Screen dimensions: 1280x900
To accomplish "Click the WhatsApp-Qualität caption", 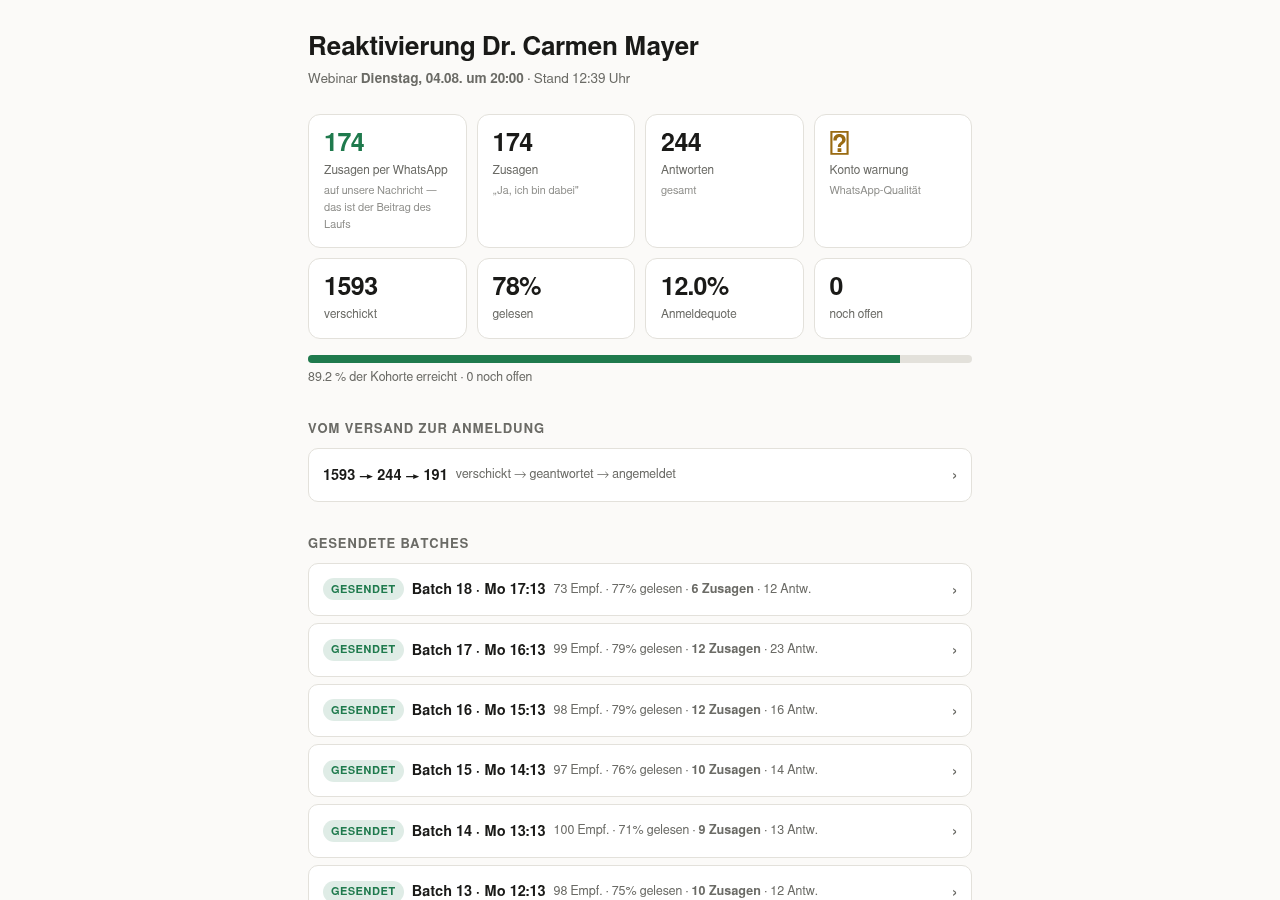I will coord(875,190).
